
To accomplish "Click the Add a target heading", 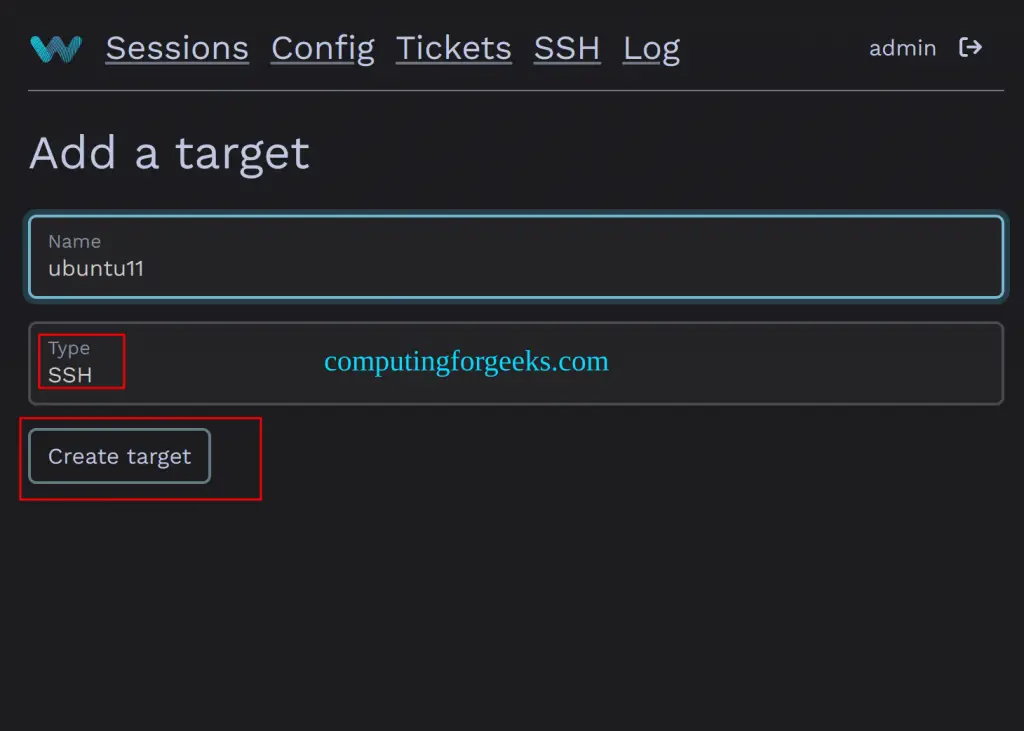I will click(x=170, y=154).
